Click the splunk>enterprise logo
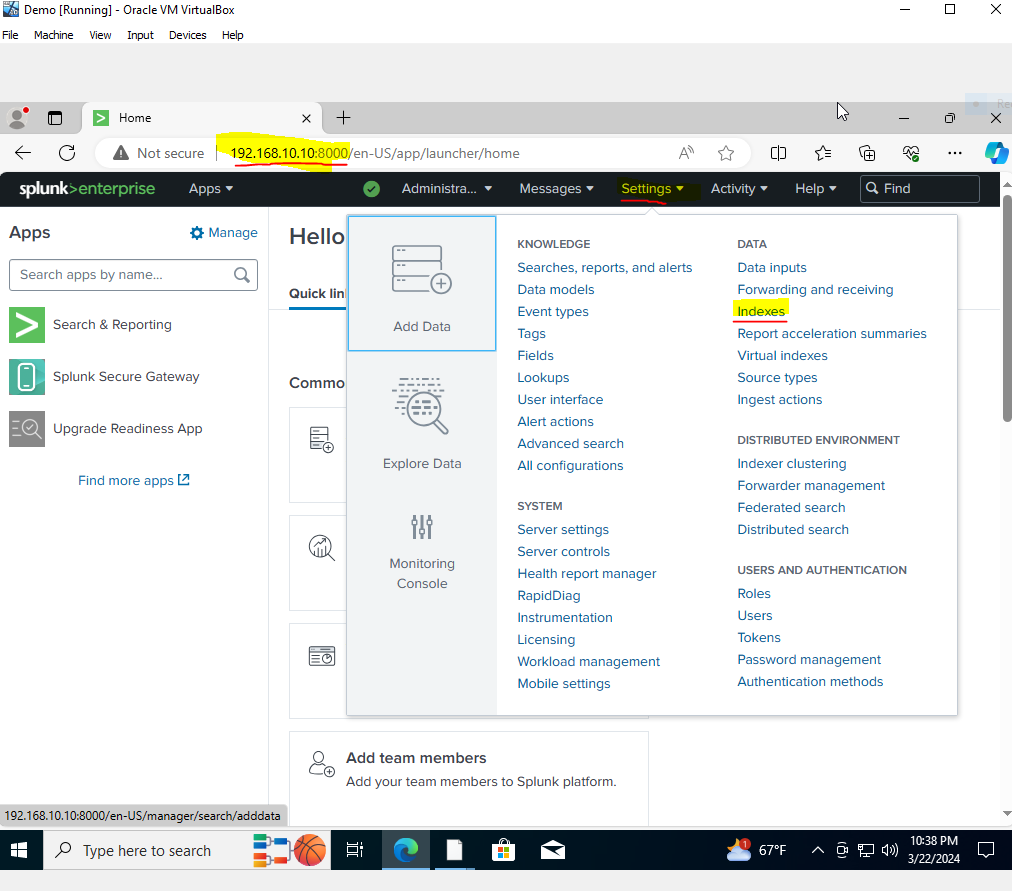1012x891 pixels. [x=87, y=188]
